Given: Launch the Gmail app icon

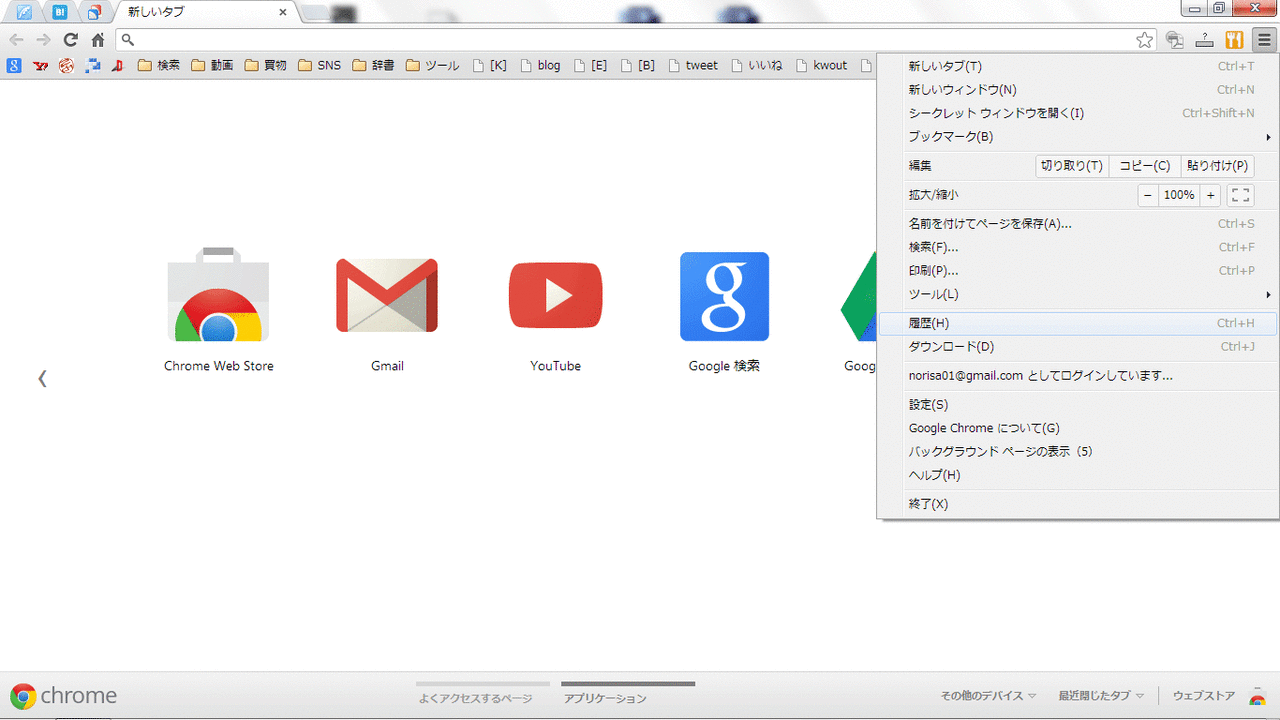Looking at the screenshot, I should 387,295.
